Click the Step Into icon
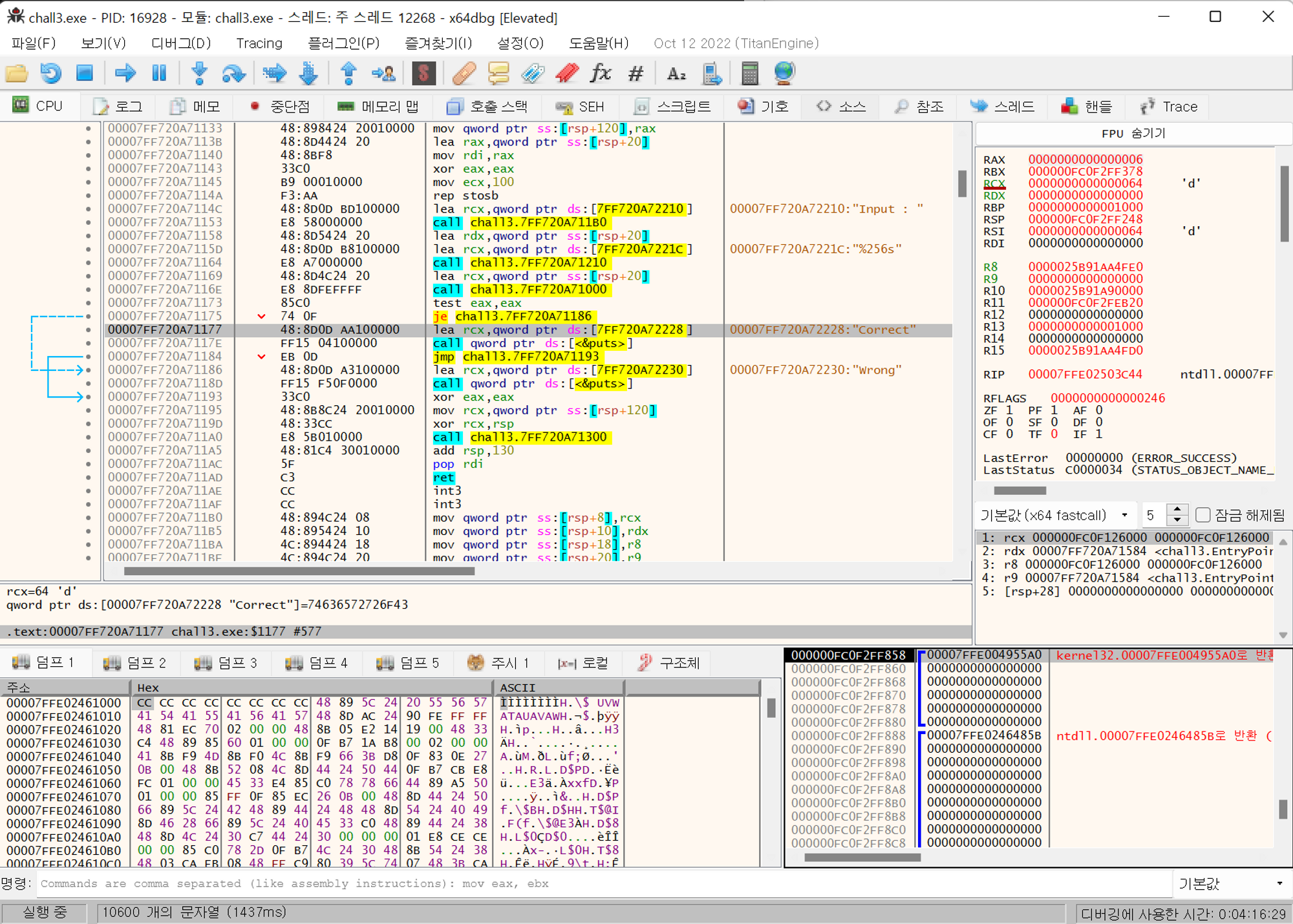The image size is (1293, 924). pyautogui.click(x=199, y=73)
